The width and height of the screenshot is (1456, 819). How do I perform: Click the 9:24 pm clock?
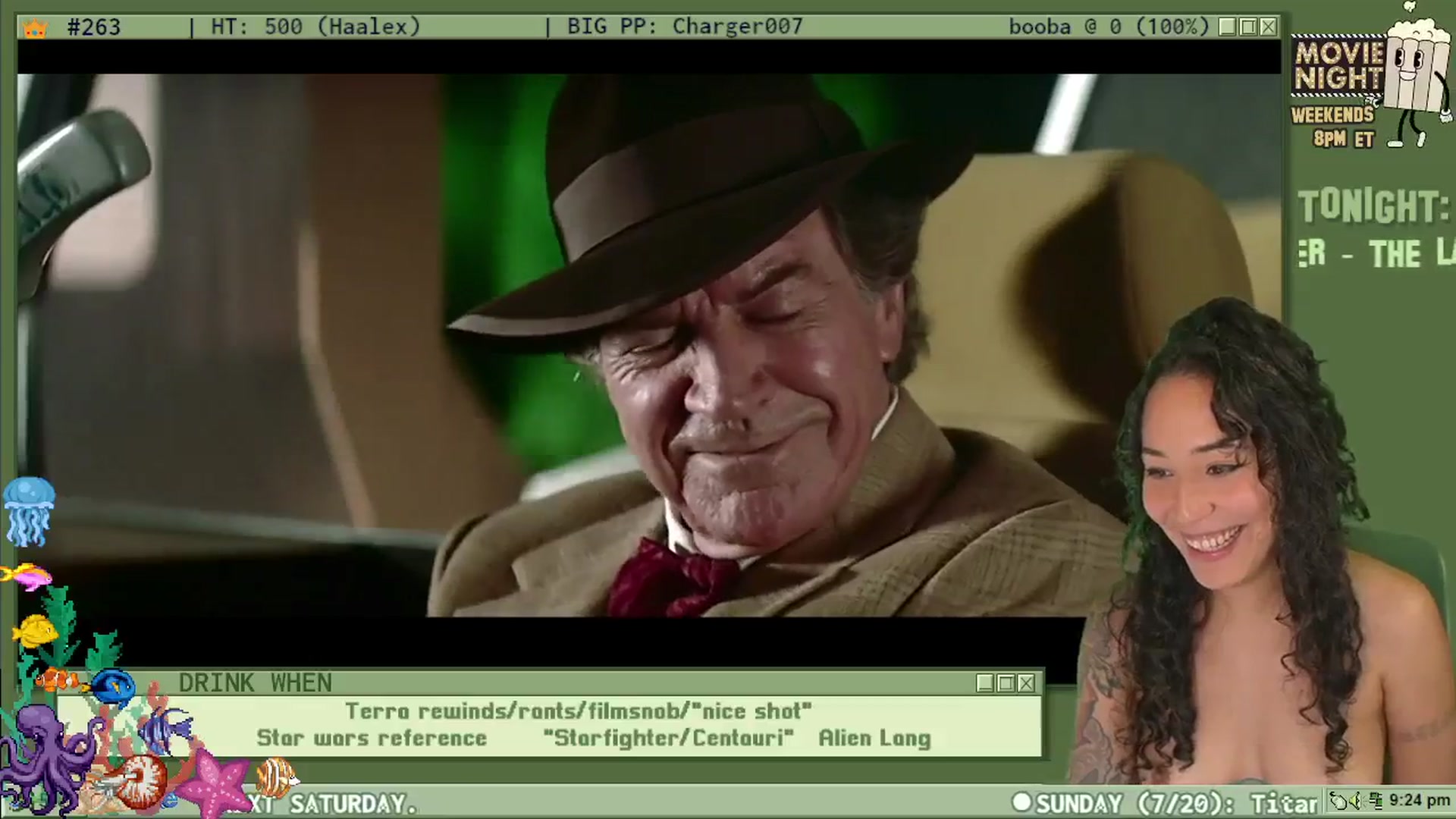point(1420,801)
